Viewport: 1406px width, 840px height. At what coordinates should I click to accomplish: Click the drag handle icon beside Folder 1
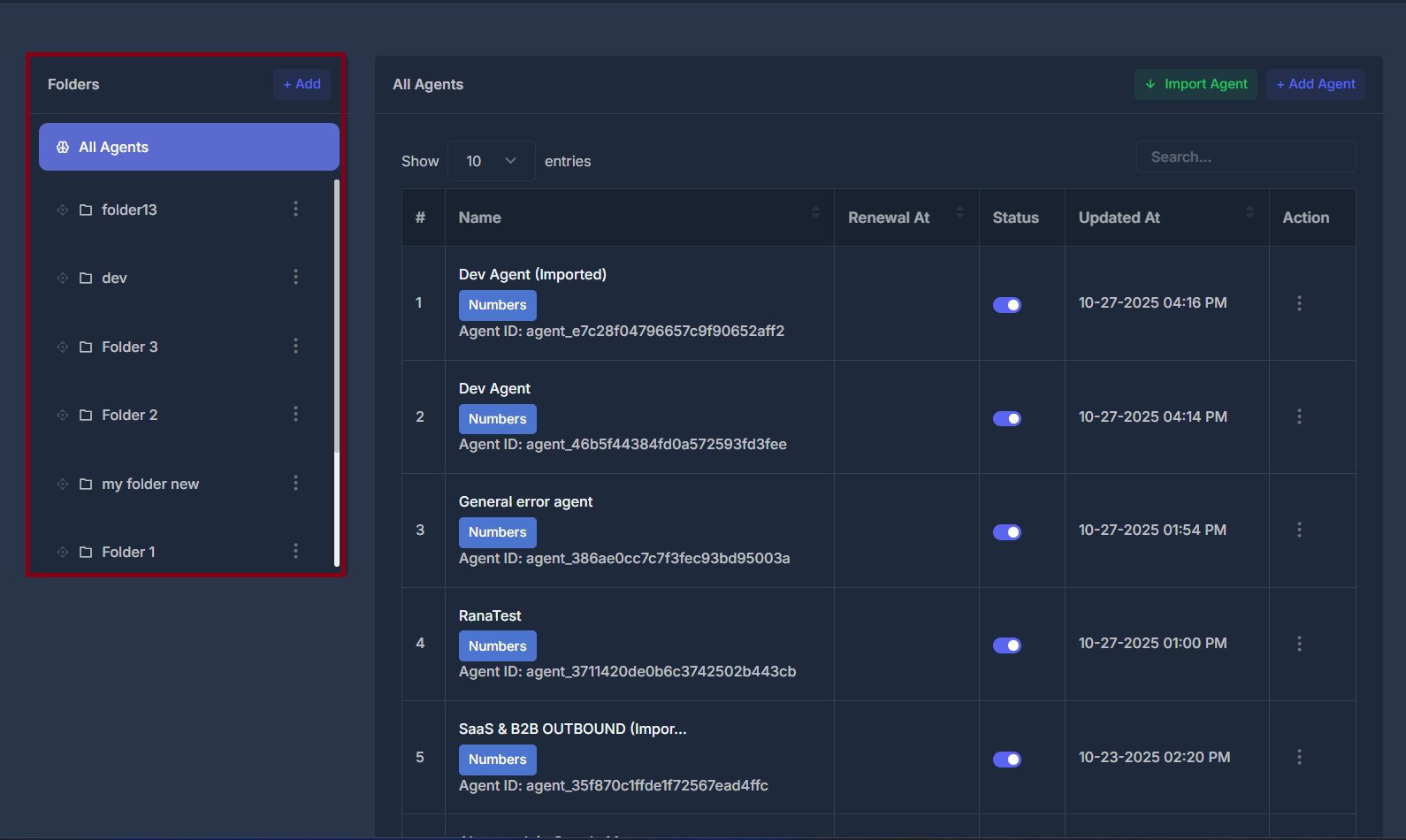pos(63,552)
